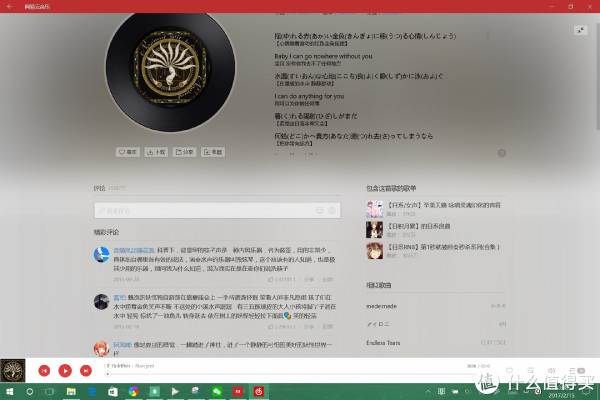Open the volume control in the player bar
600x400 pixels.
coord(551,370)
